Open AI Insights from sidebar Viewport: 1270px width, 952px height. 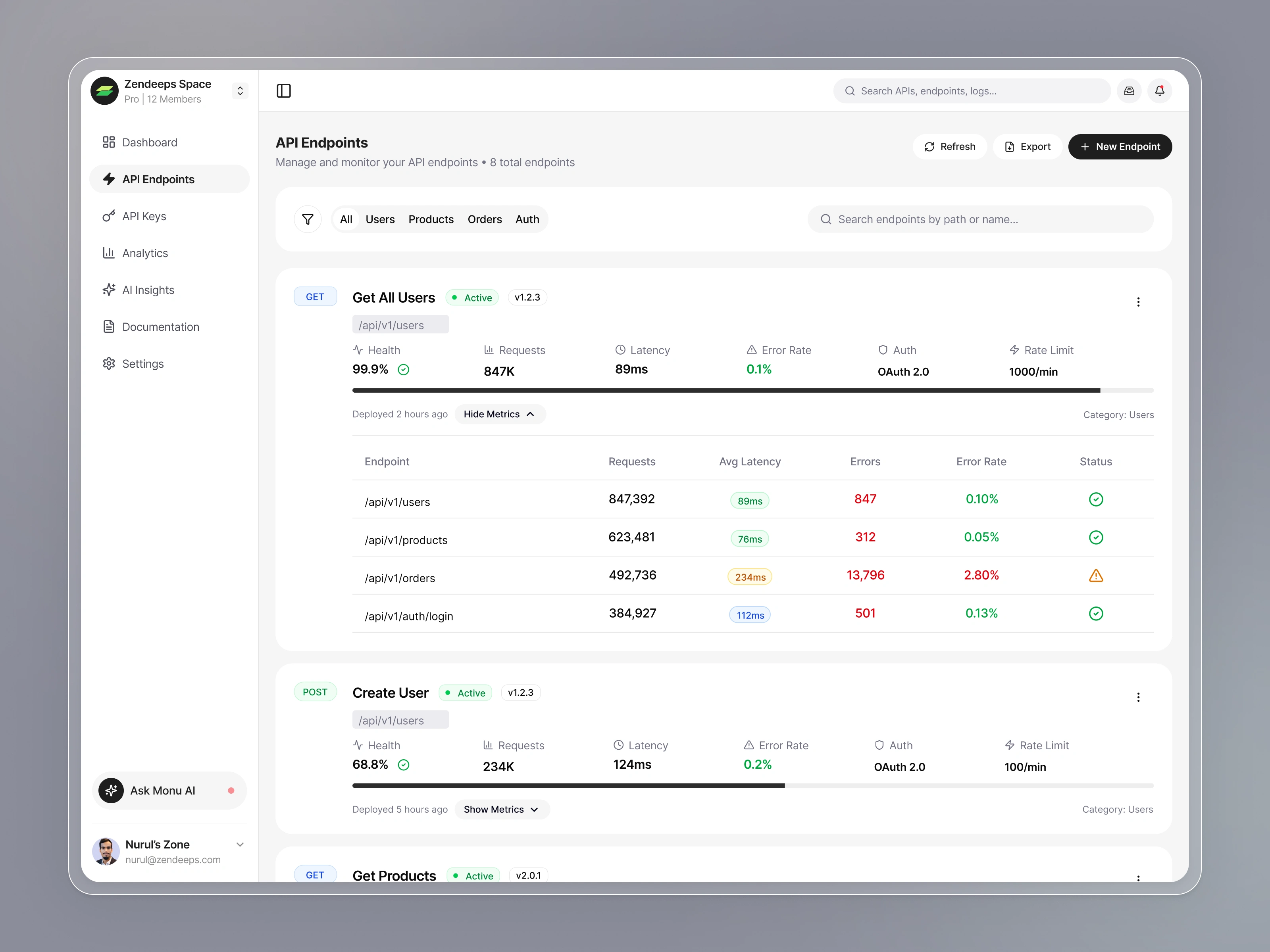[x=148, y=290]
